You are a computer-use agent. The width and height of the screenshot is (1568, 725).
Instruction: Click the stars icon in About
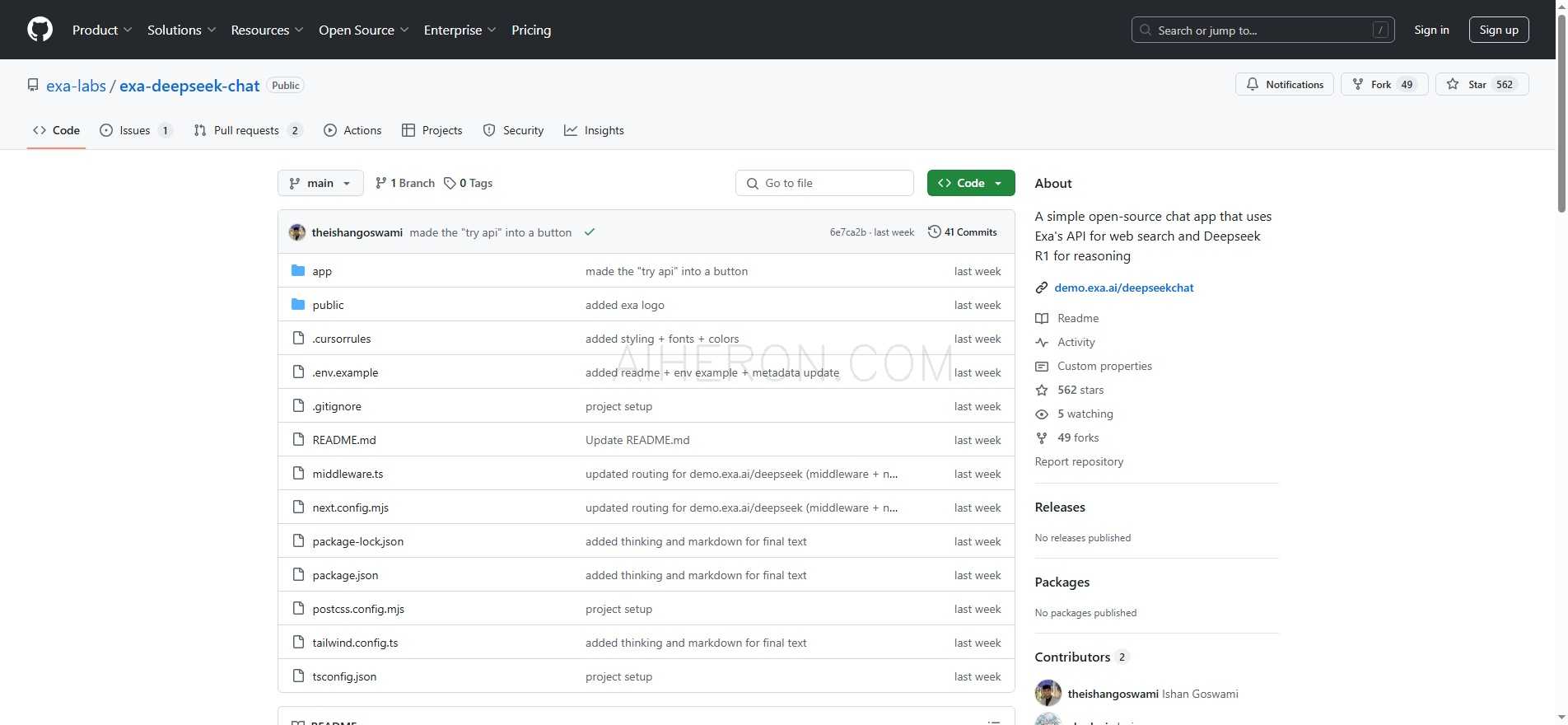pyautogui.click(x=1042, y=390)
